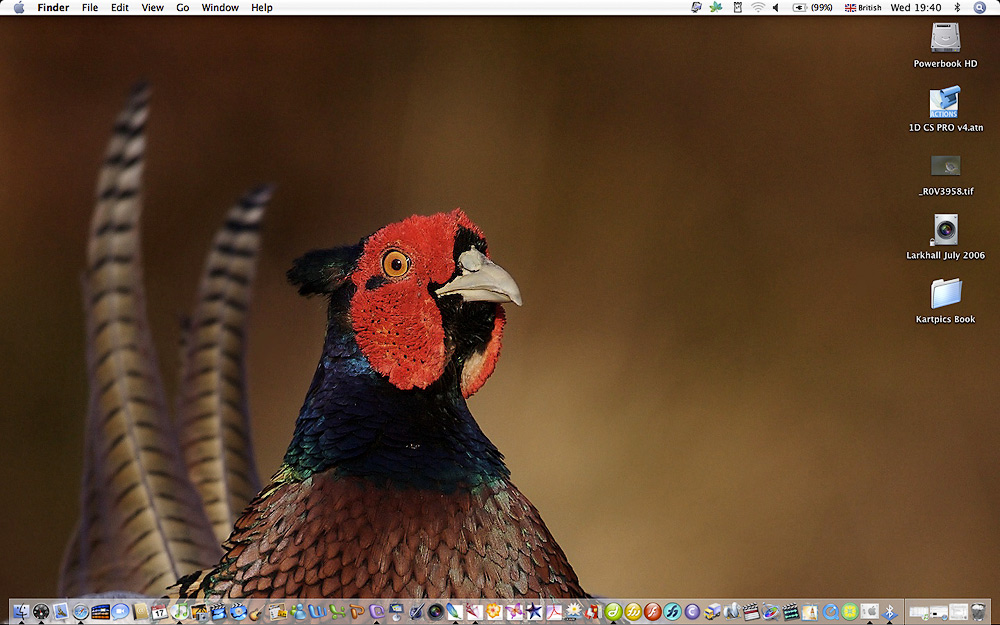Open the Bluetooth menu bar item
1000x625 pixels.
957,8
